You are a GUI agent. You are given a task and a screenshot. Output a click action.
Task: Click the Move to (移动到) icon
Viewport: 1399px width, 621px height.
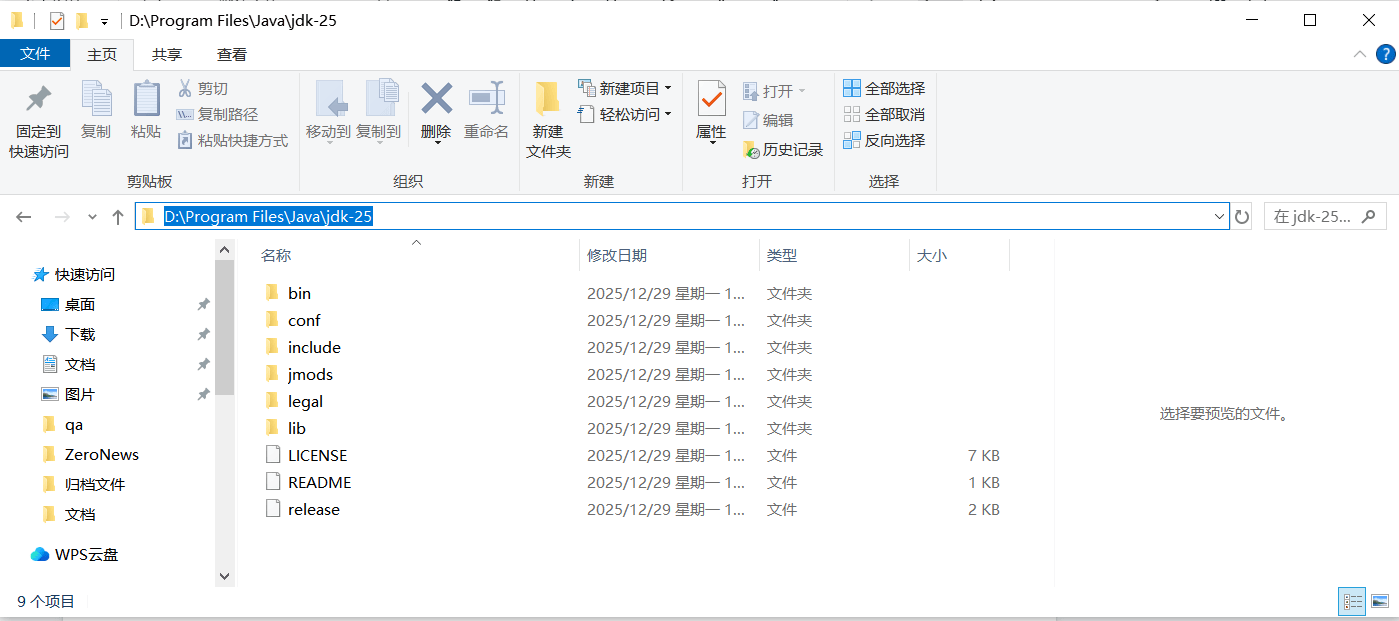point(329,99)
